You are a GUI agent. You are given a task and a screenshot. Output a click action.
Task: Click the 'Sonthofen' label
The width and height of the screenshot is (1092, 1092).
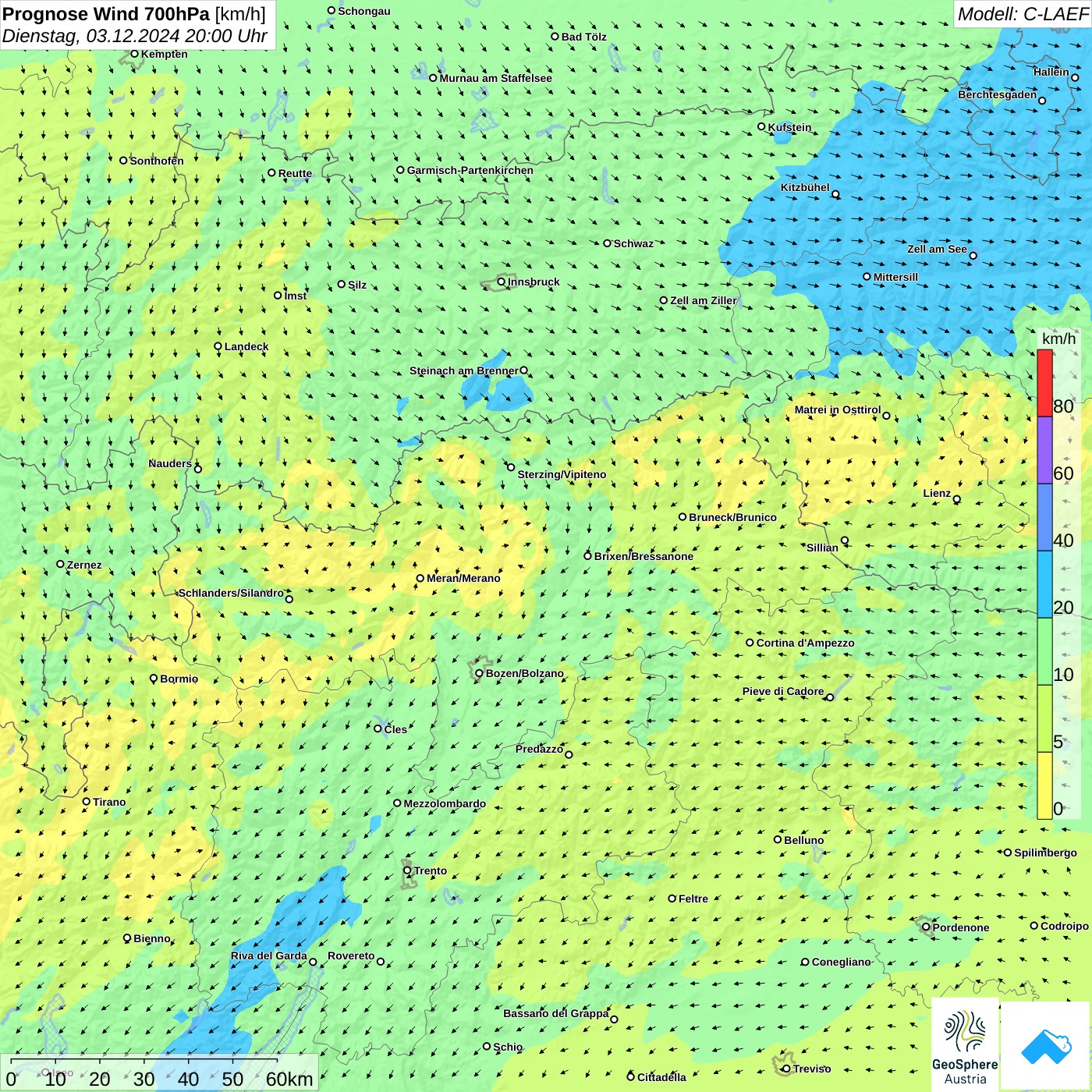pos(157,161)
